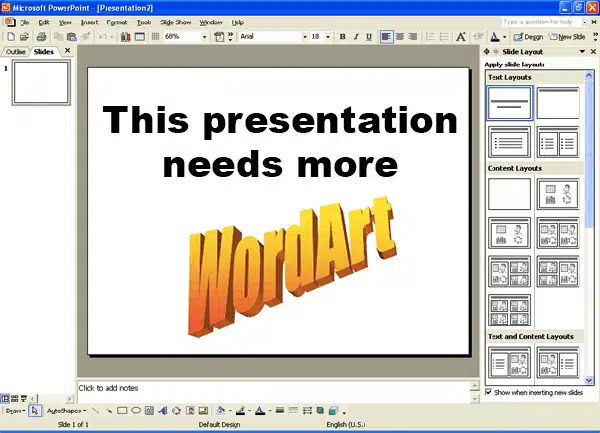
Task: Switch to Slide Sorter view
Action: 15,399
